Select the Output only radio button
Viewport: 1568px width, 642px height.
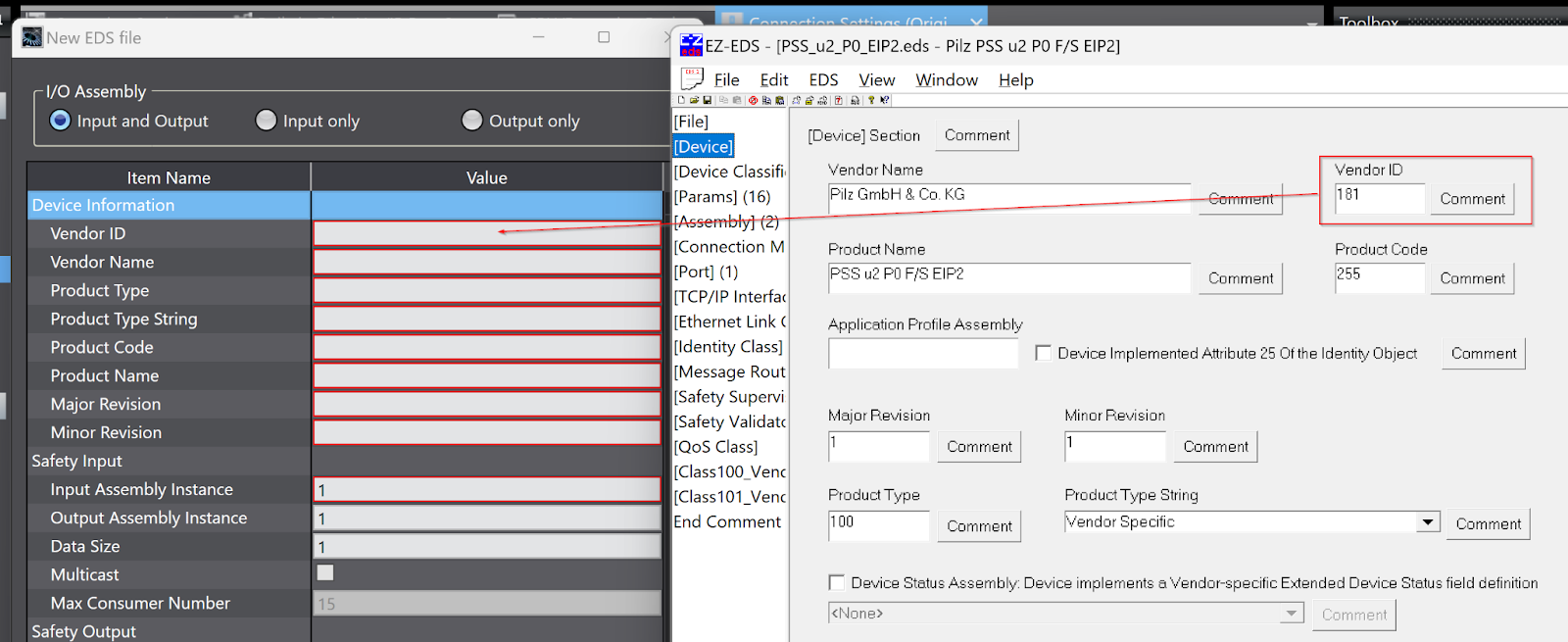pyautogui.click(x=471, y=120)
